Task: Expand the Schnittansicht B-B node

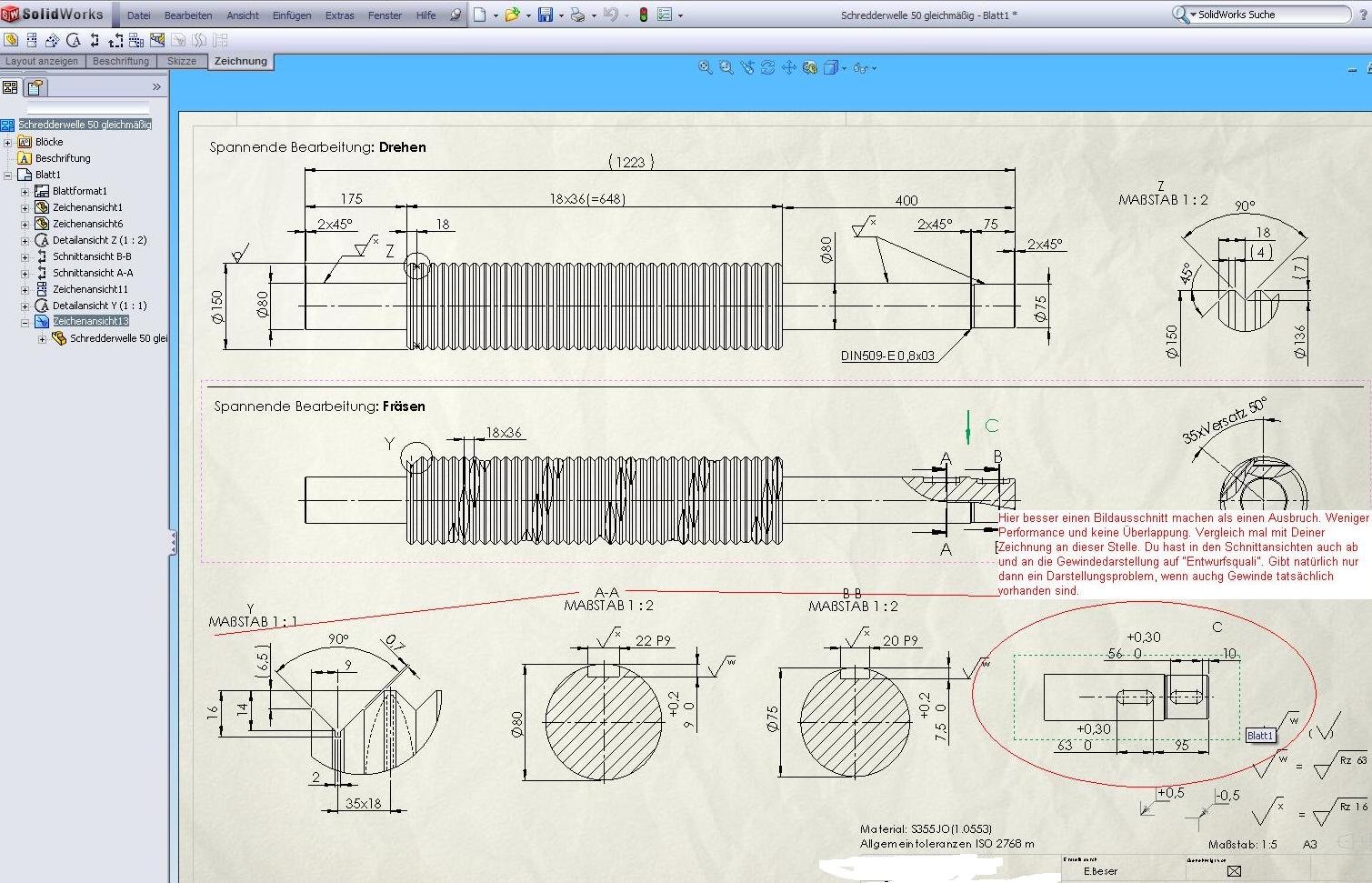Action: click(25, 257)
